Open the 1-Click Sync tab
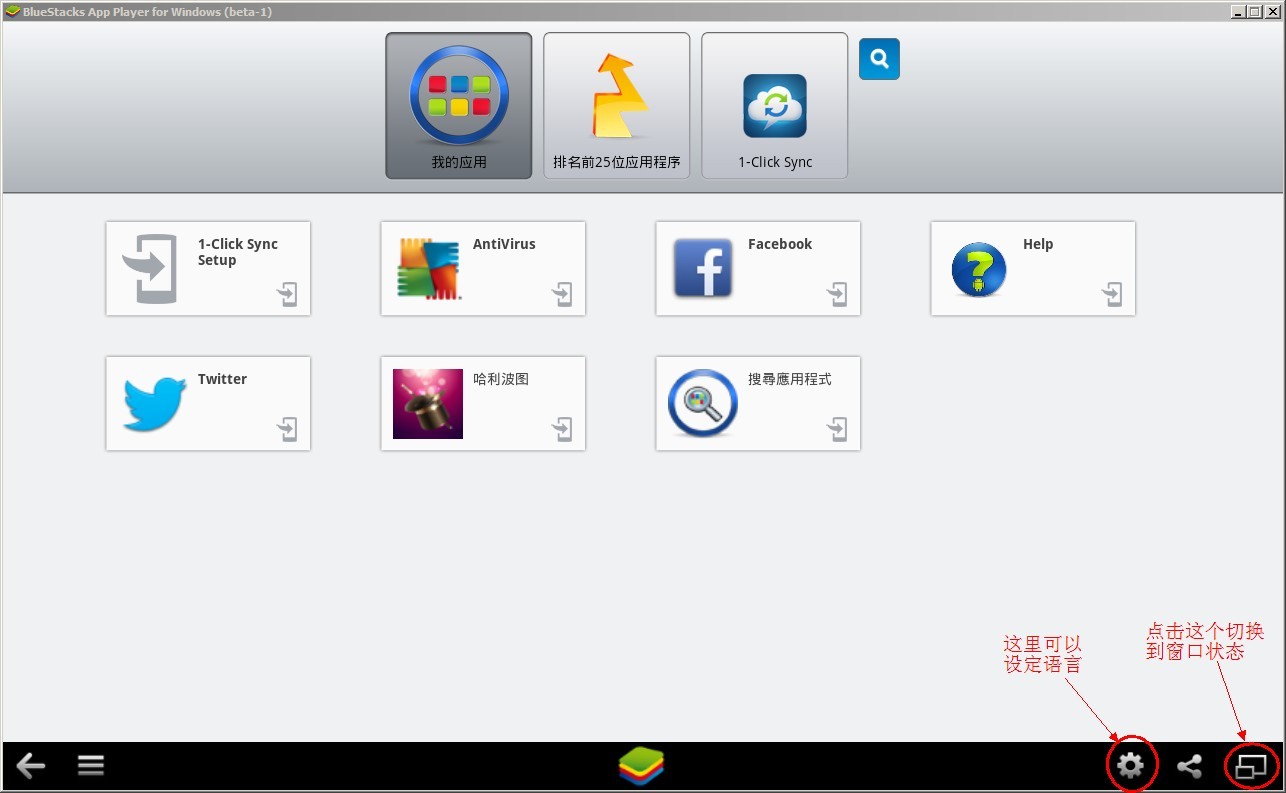Viewport: 1286px width, 793px height. (x=775, y=106)
